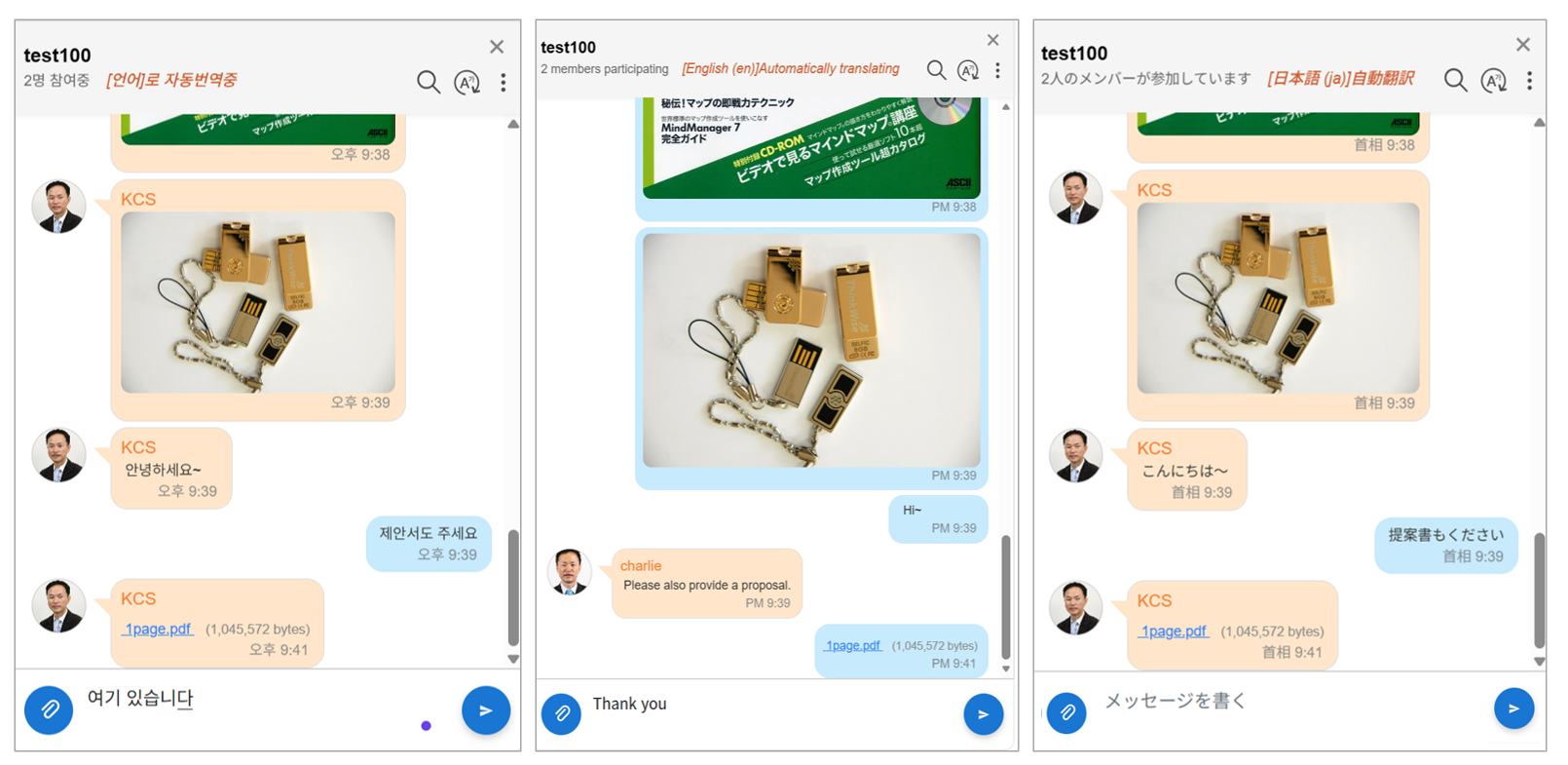Expand more options menu in English chat

point(997,70)
